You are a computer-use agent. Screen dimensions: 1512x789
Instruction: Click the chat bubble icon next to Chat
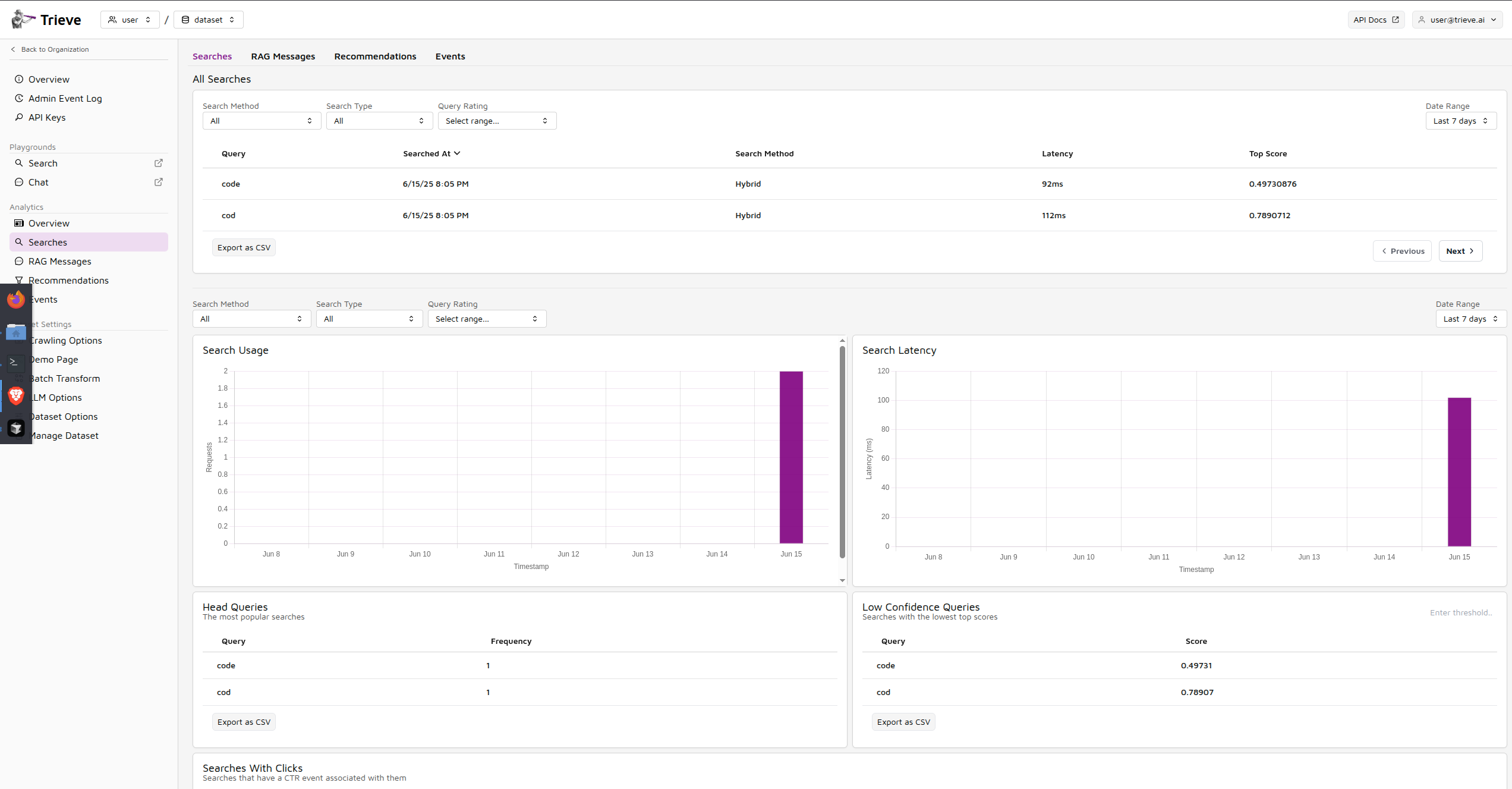point(19,182)
